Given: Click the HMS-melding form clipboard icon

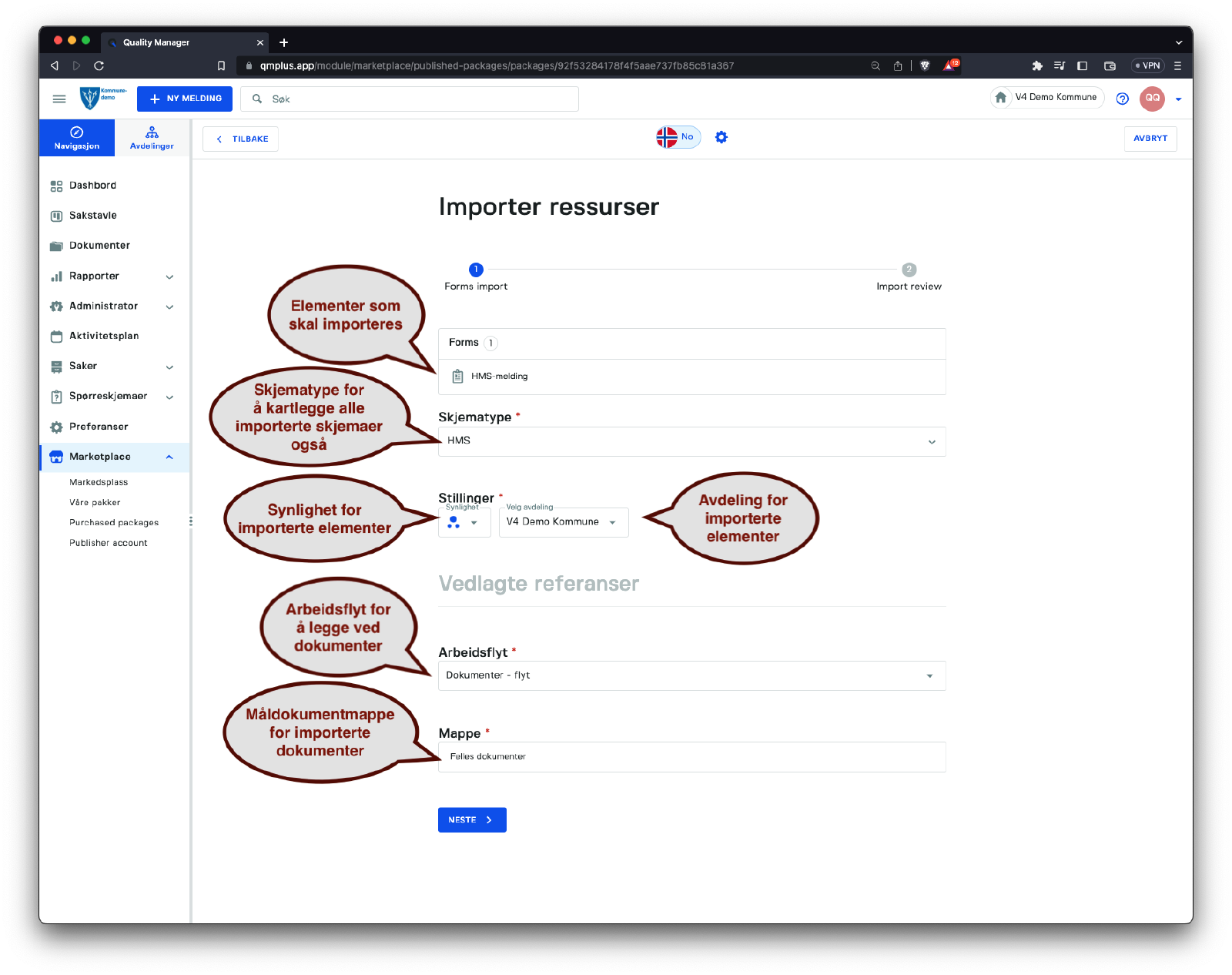Looking at the screenshot, I should (x=457, y=377).
